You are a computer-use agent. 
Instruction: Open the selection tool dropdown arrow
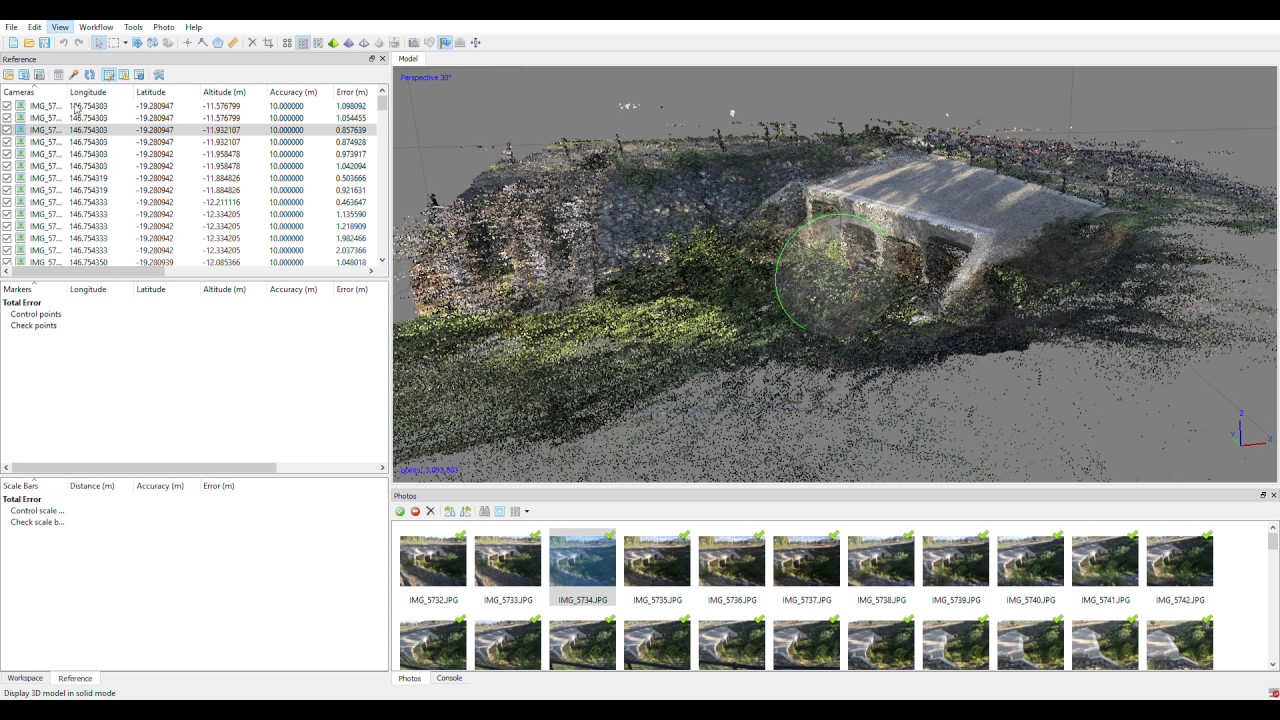tap(125, 43)
